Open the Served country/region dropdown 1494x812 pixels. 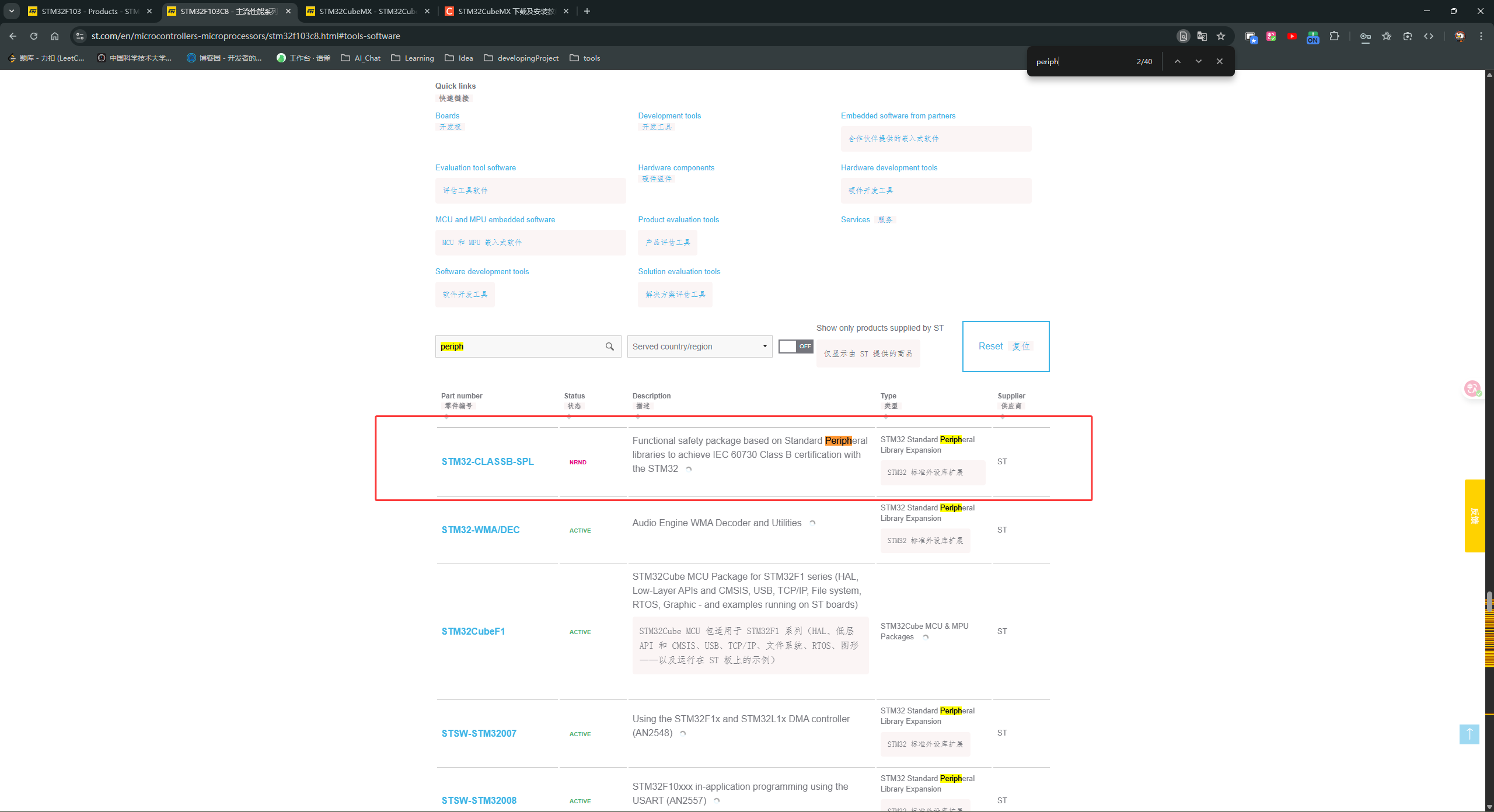700,346
